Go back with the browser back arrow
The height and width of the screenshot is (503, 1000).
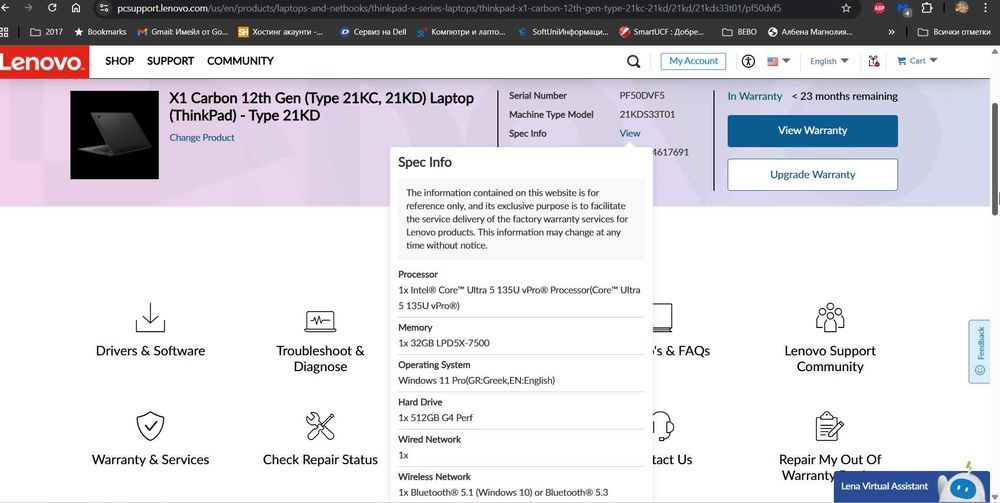(x=6, y=8)
